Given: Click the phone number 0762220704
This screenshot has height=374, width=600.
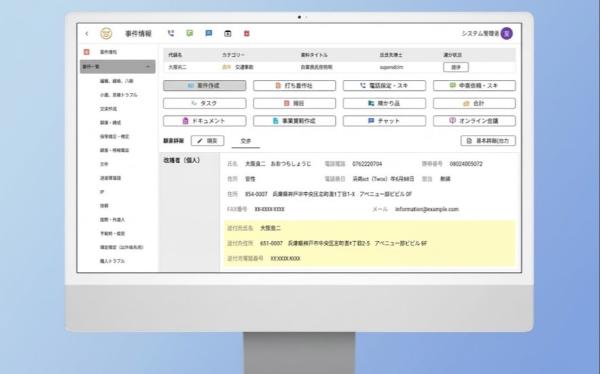Looking at the screenshot, I should pos(367,164).
